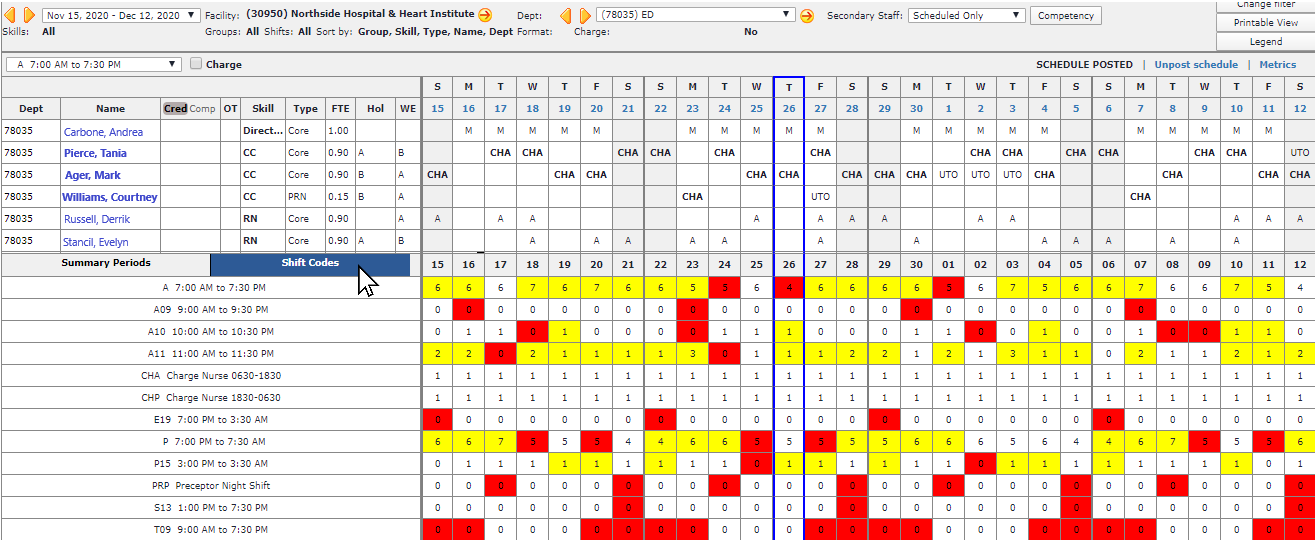Expand the (78035) ED department dropdown
1315x540 pixels.
[694, 16]
